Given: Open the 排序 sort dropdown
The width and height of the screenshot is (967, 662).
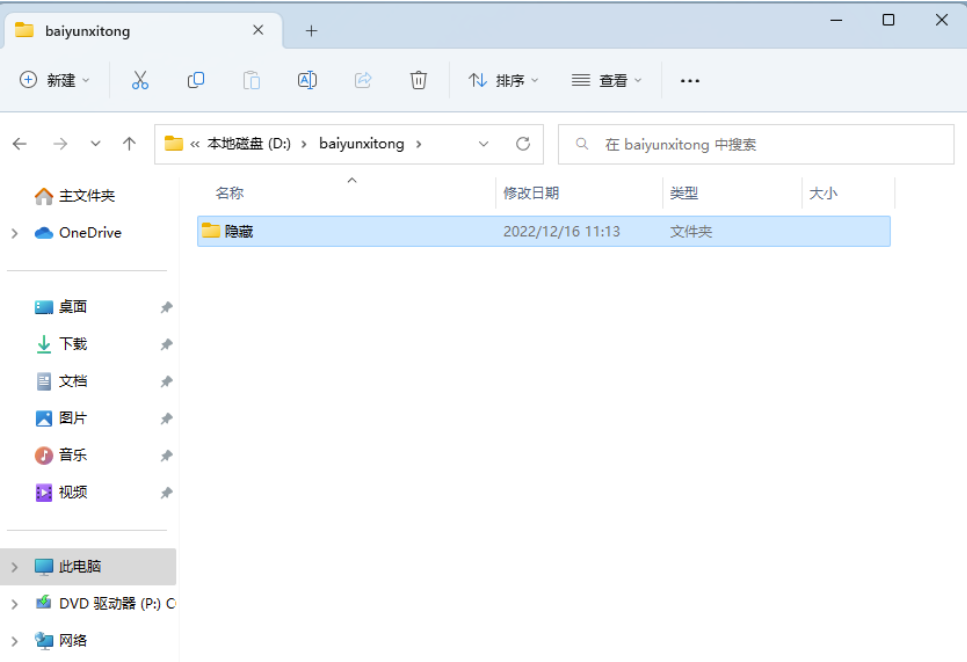Looking at the screenshot, I should (503, 80).
